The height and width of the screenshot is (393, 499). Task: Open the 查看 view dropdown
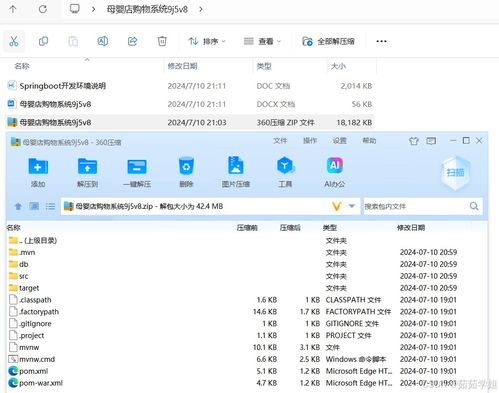[x=262, y=41]
